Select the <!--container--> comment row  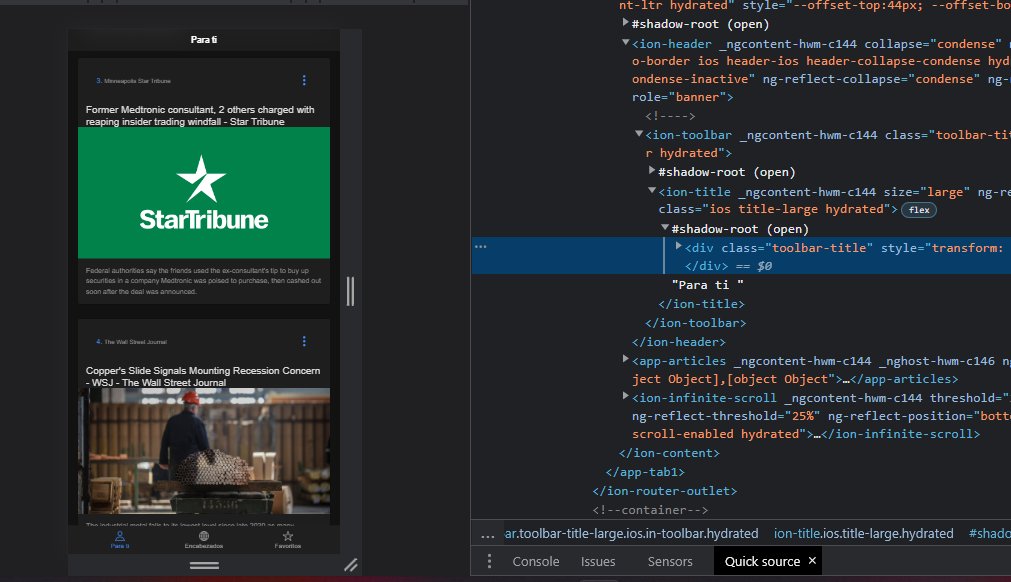coord(651,510)
